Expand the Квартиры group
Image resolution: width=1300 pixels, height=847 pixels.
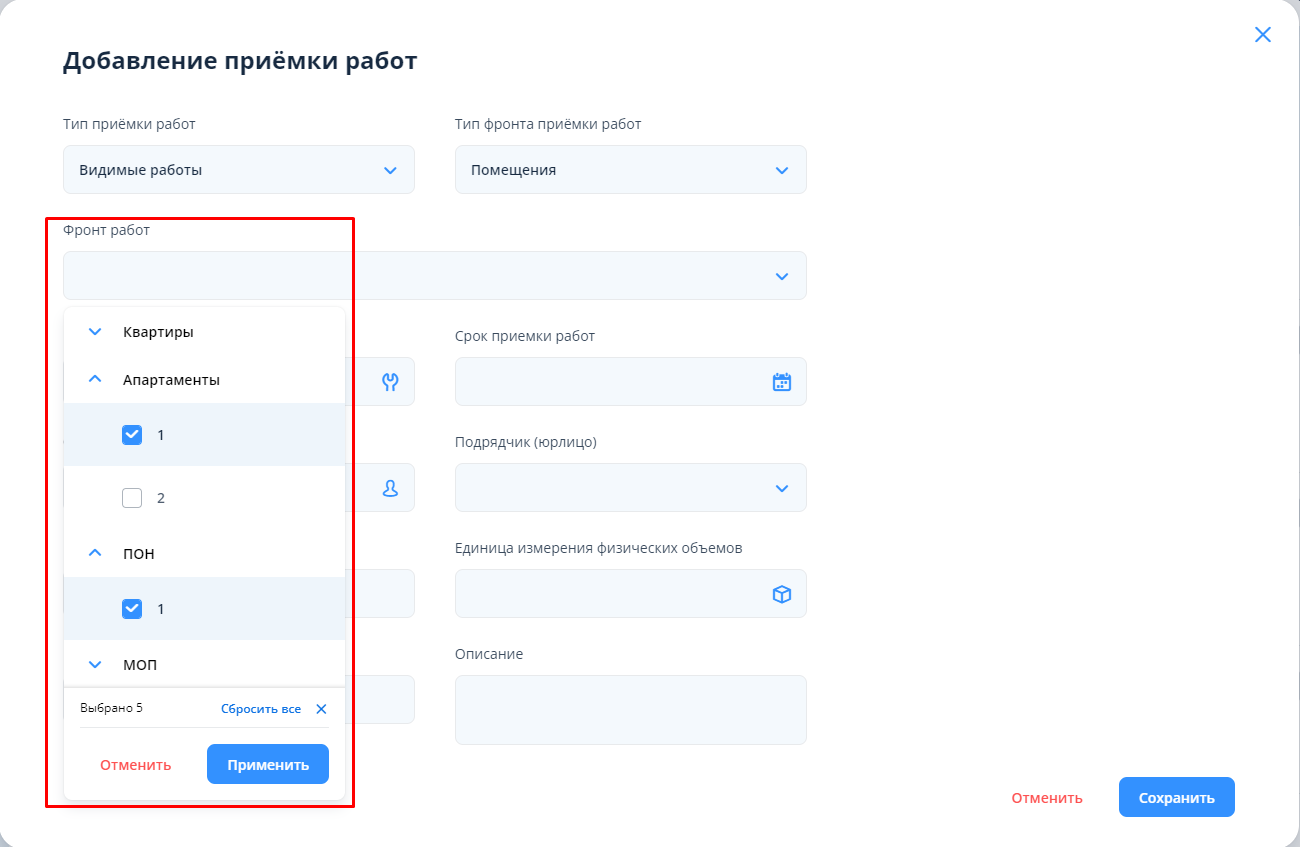point(96,332)
